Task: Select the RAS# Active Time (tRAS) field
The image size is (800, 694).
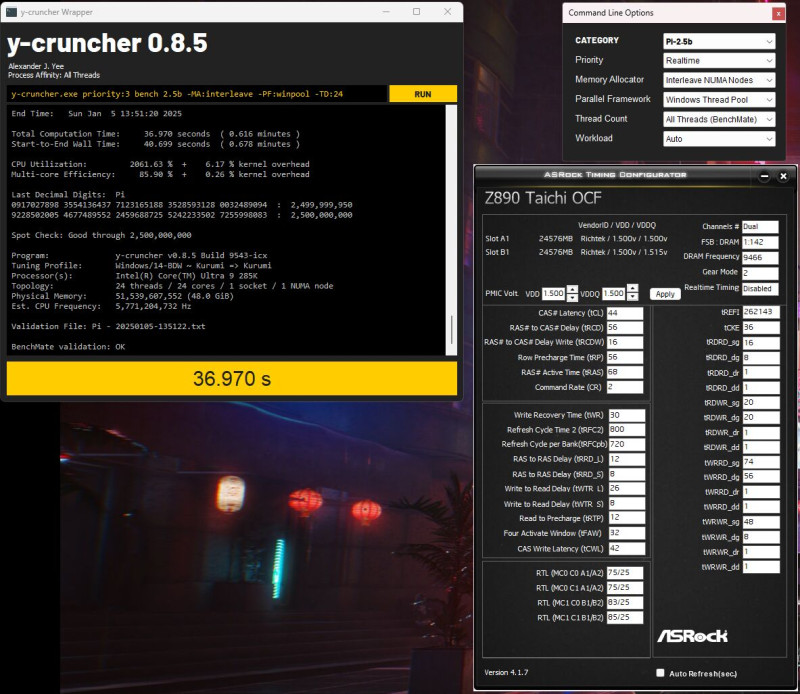Action: point(624,372)
